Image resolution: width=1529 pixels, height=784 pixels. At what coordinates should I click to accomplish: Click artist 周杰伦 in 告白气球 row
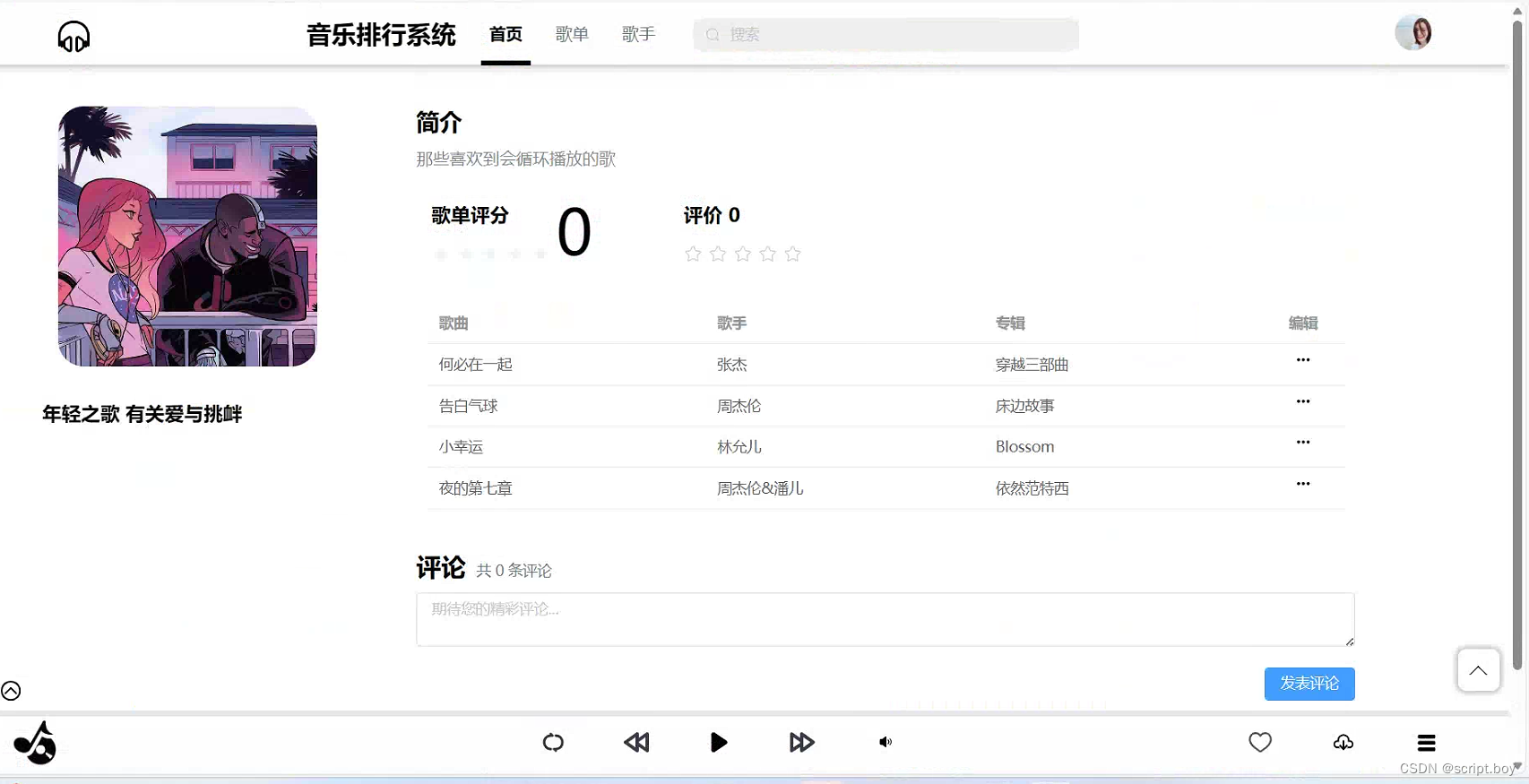pos(739,406)
